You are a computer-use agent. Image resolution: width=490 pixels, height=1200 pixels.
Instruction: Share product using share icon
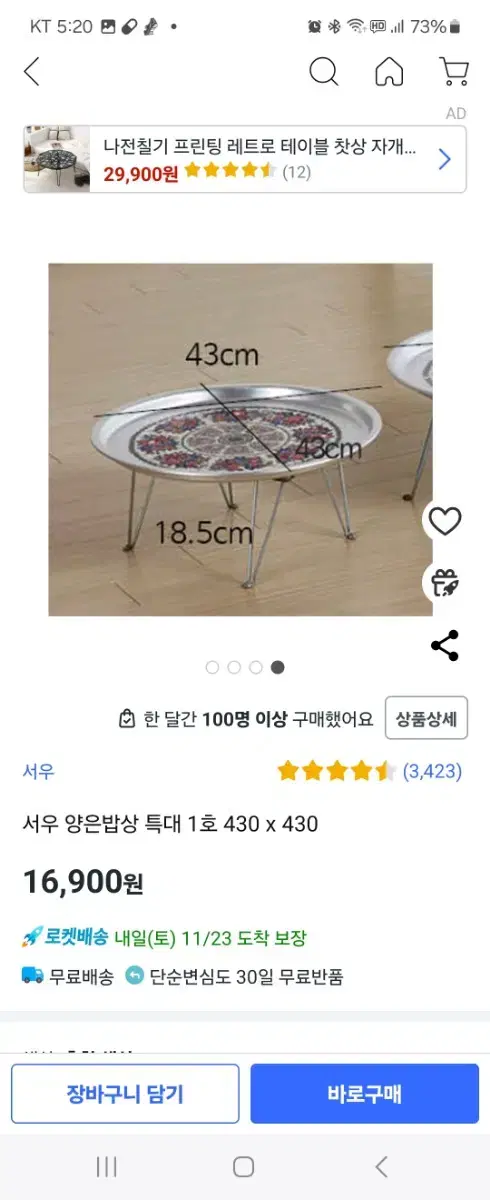point(445,645)
